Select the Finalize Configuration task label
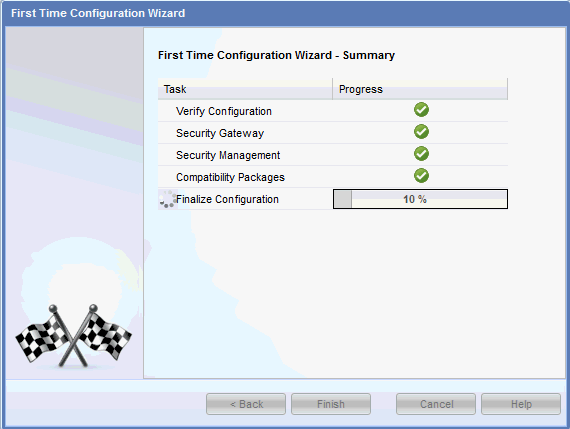This screenshot has height=429, width=570. tap(227, 199)
